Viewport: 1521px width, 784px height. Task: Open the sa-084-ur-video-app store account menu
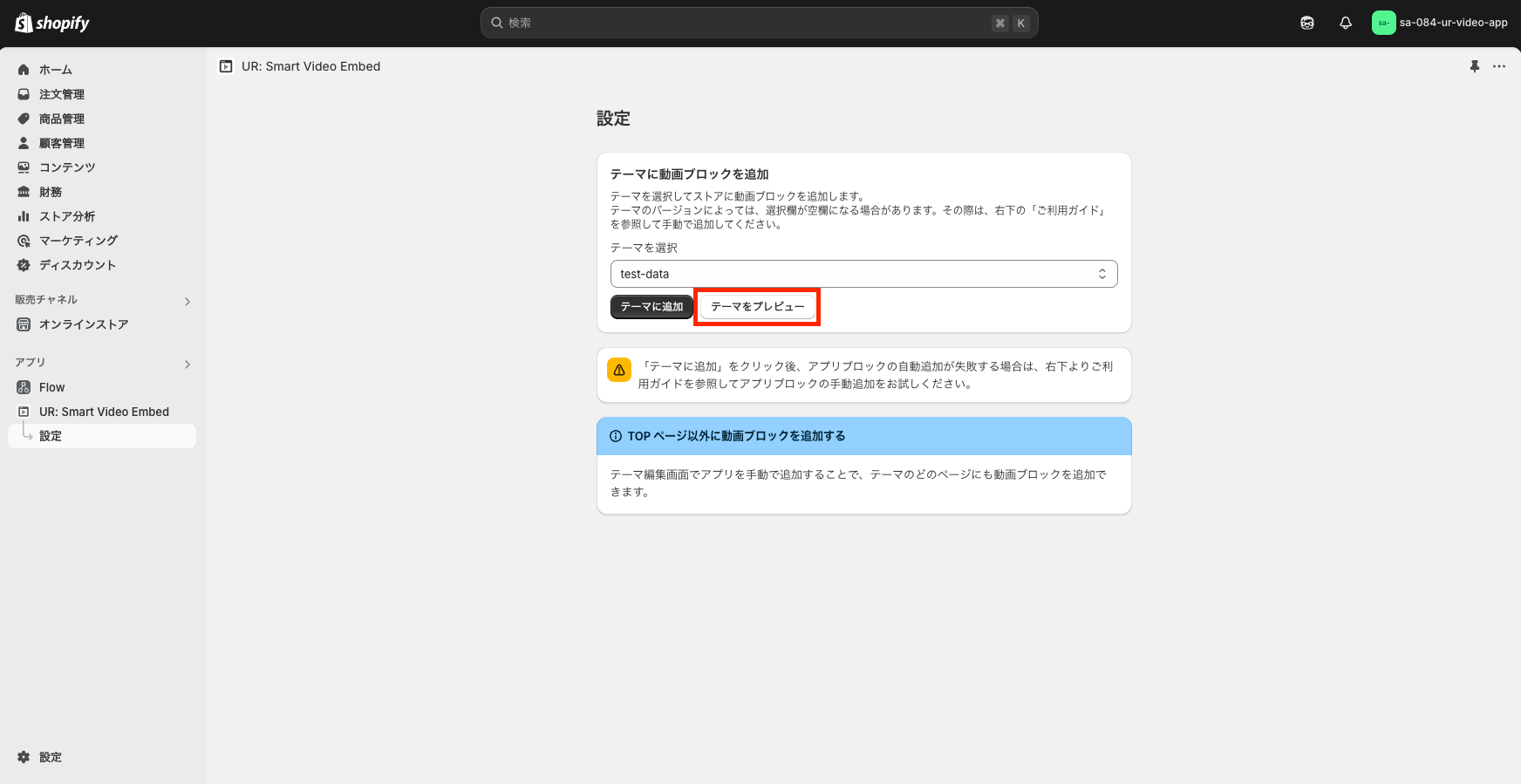pyautogui.click(x=1440, y=23)
